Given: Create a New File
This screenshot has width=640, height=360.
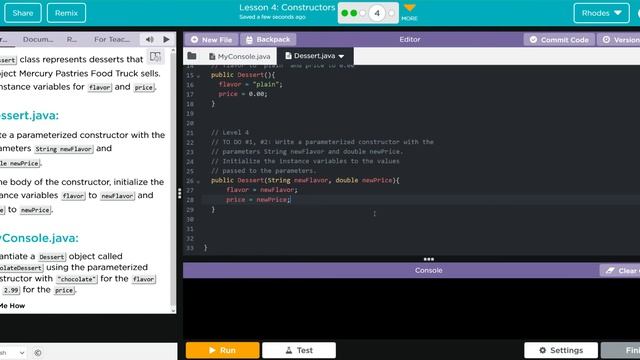Looking at the screenshot, I should pos(211,40).
